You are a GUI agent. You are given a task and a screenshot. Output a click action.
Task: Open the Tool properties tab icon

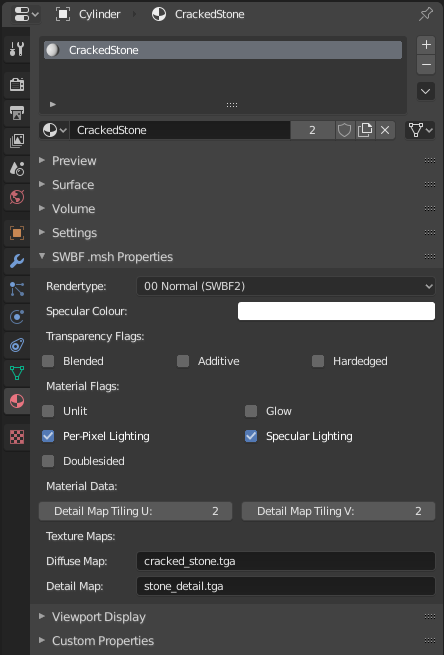[x=17, y=49]
